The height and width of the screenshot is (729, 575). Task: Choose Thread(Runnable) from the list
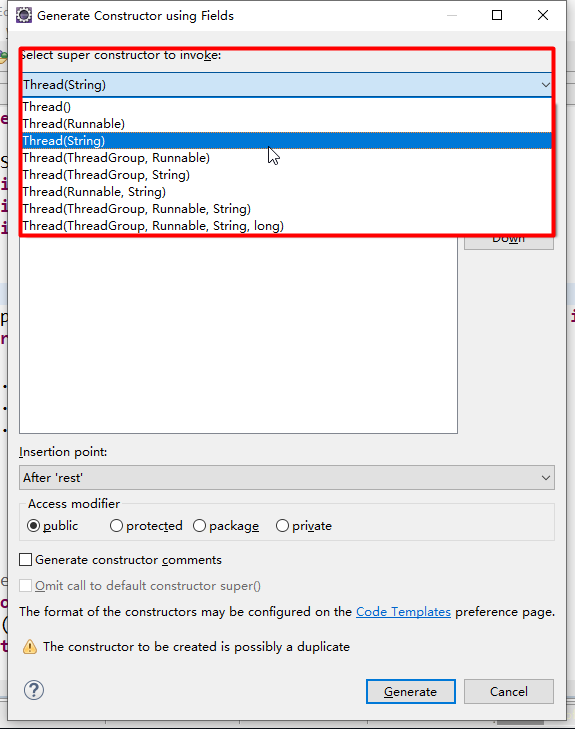[287, 124]
